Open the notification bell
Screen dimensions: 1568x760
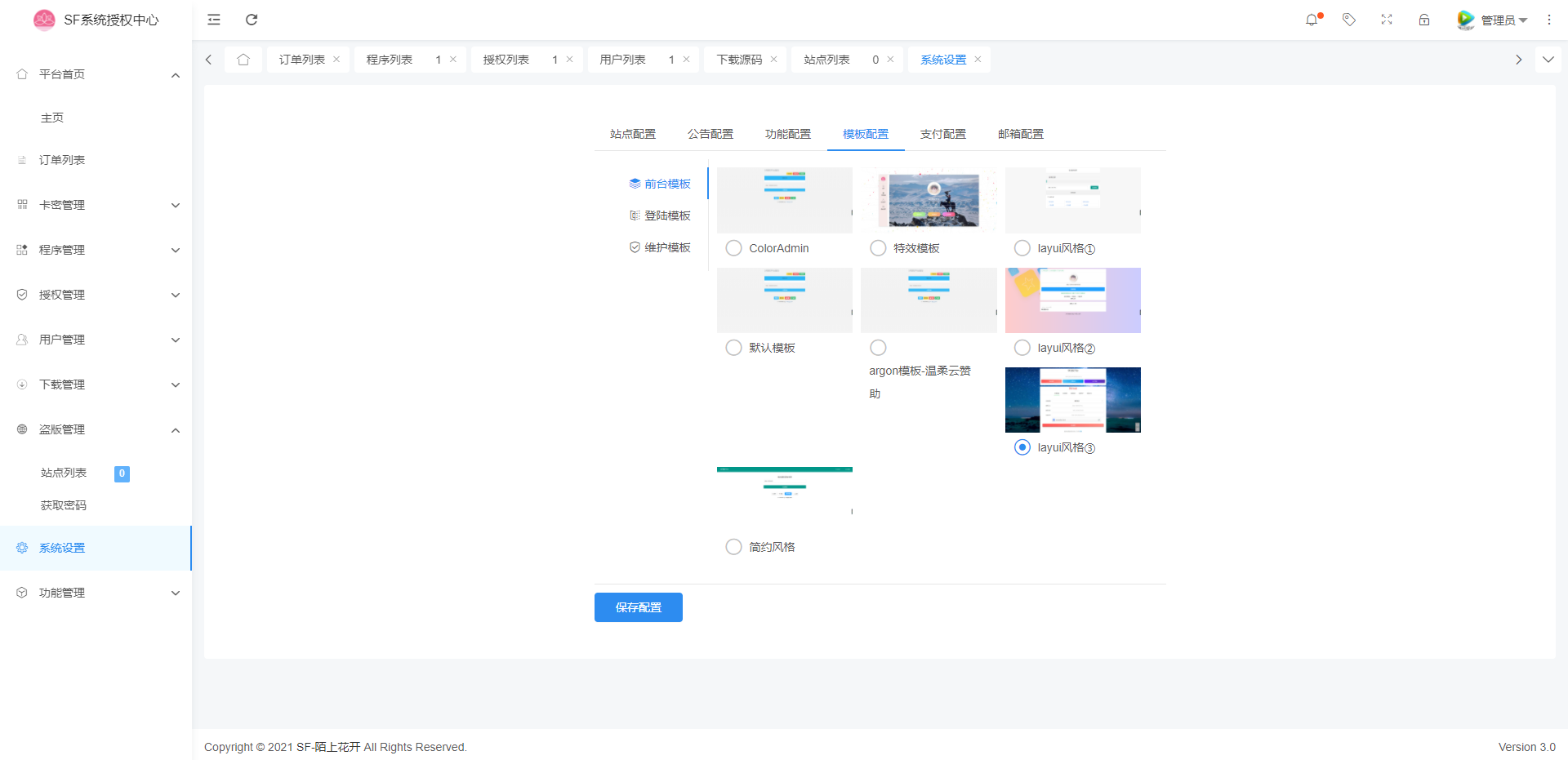point(1312,20)
